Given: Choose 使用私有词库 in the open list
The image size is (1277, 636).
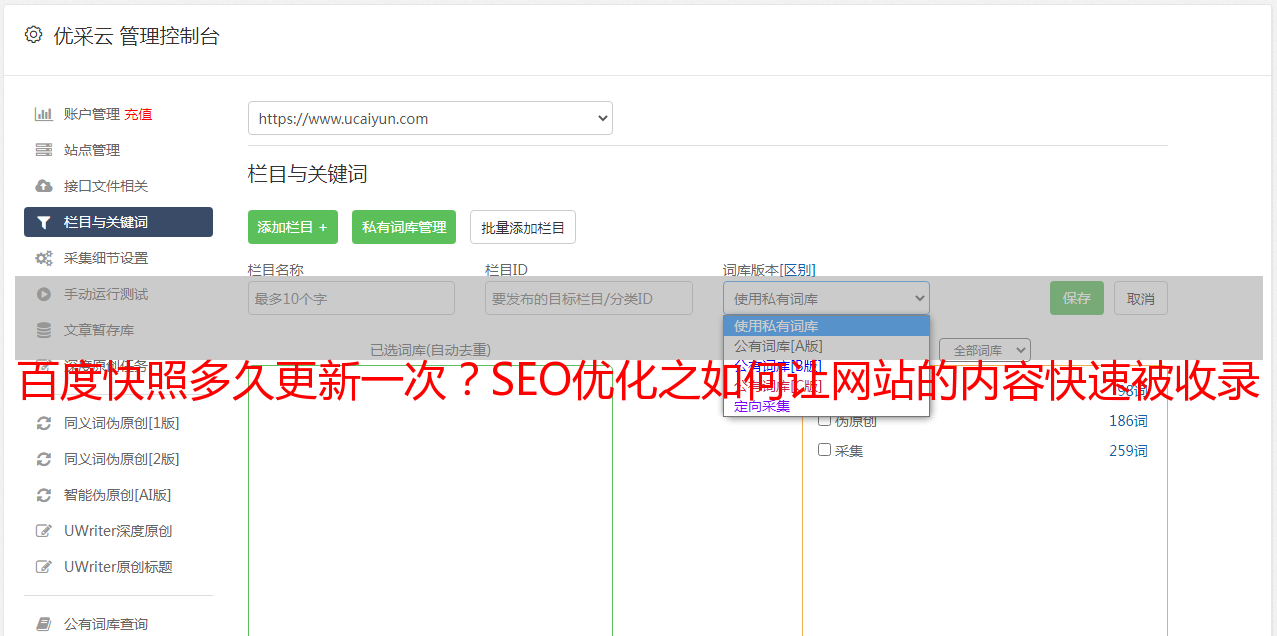Looking at the screenshot, I should pos(826,325).
